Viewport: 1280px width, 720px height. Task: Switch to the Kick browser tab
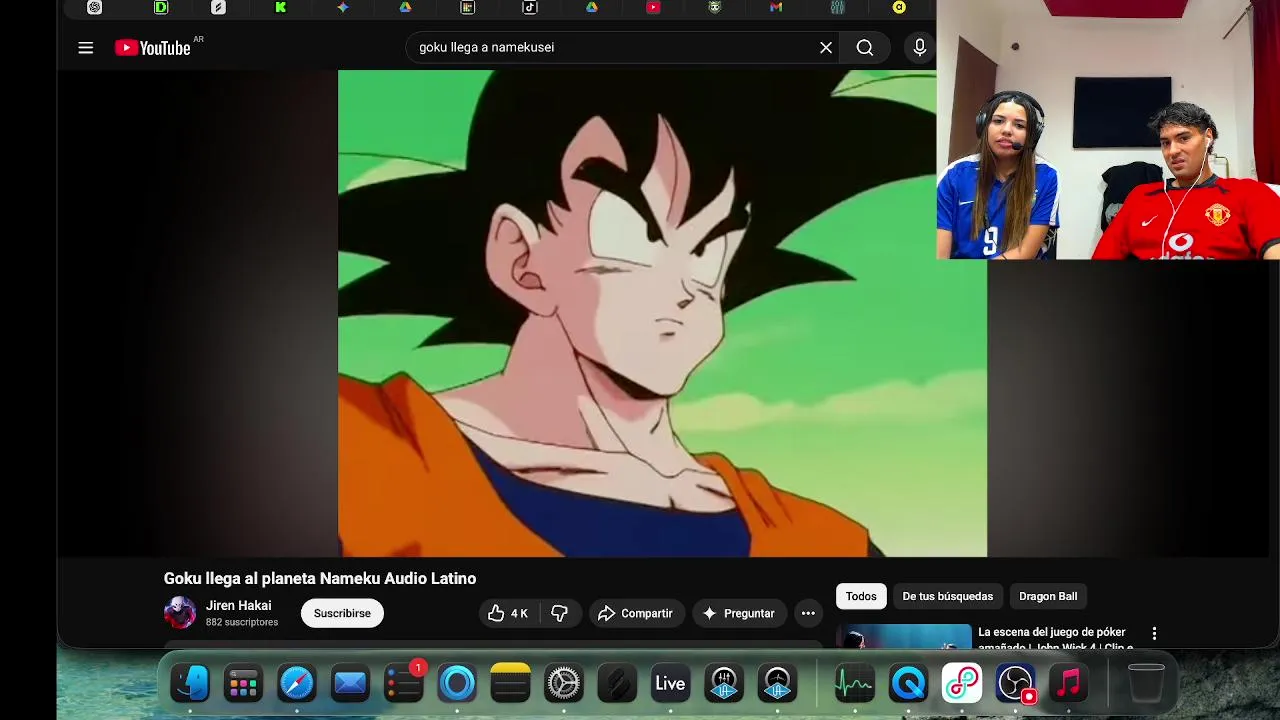tap(280, 7)
